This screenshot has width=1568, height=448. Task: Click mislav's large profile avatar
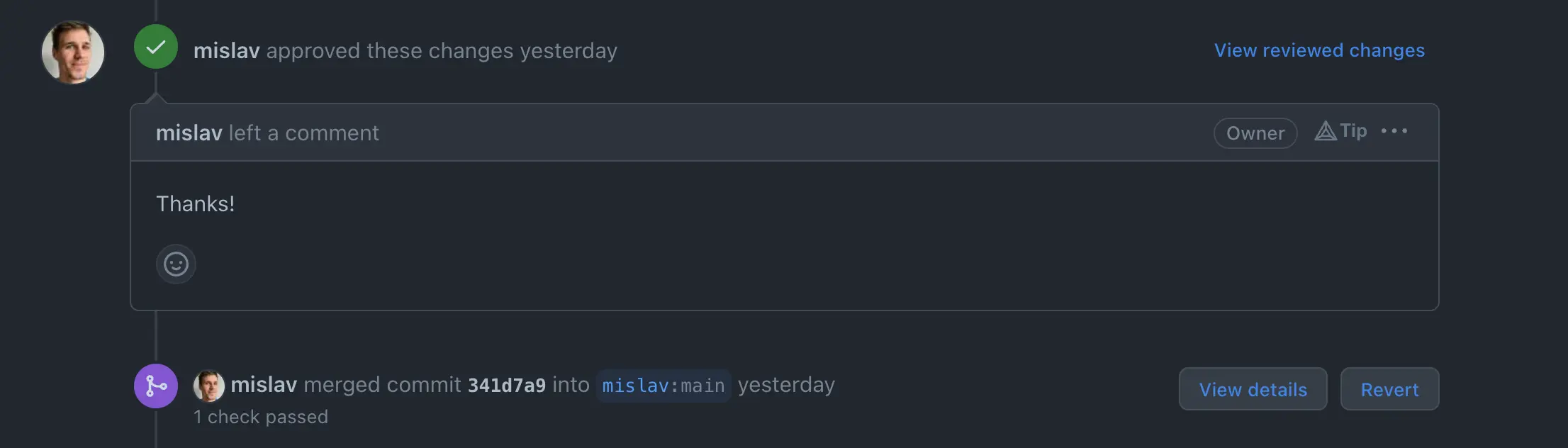(x=73, y=52)
